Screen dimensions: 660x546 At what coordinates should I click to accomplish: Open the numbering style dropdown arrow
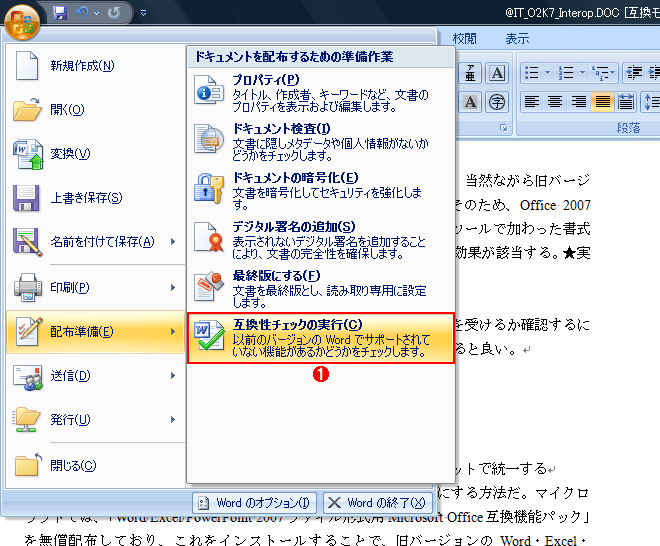click(x=583, y=72)
